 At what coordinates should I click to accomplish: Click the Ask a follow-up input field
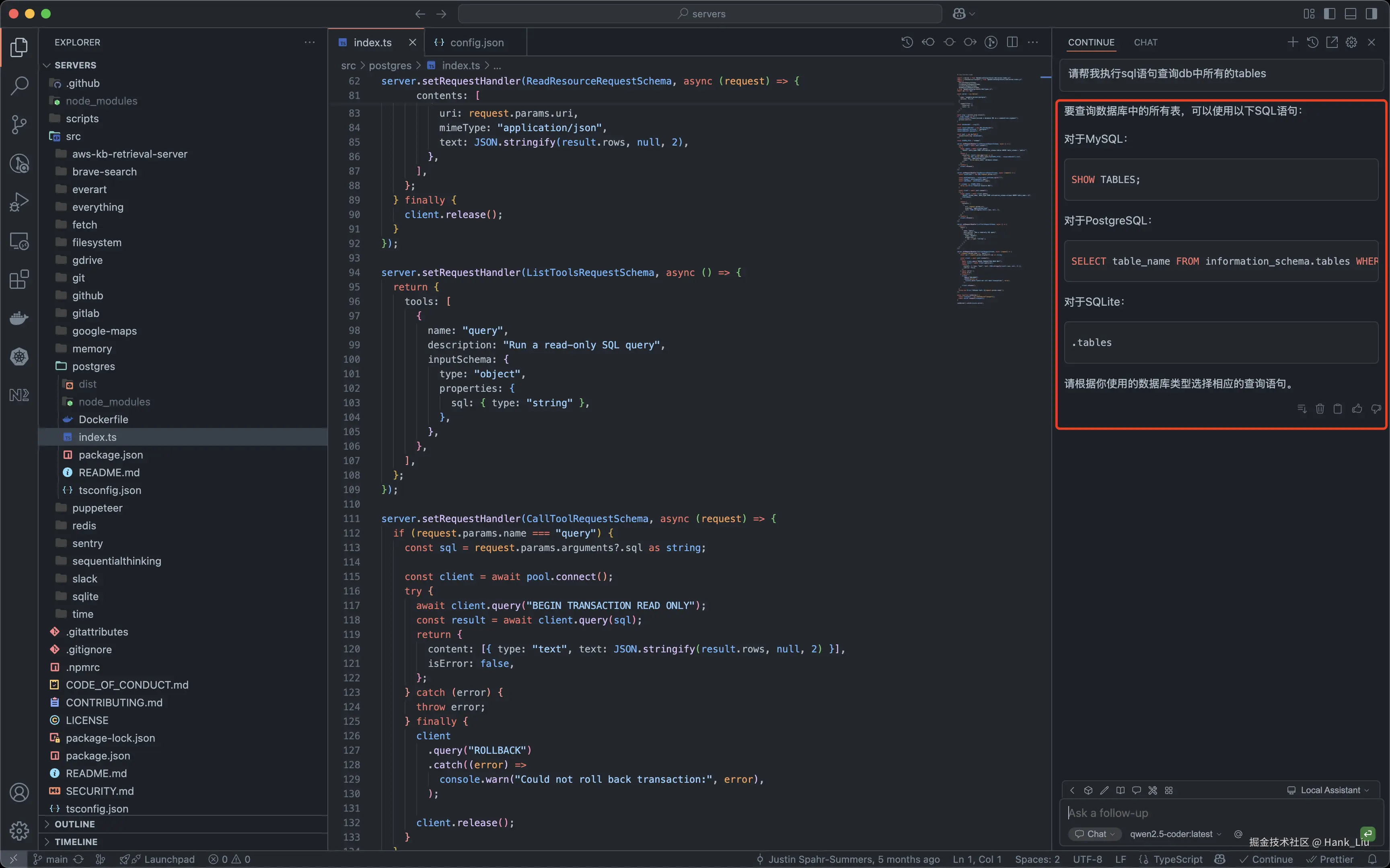(x=1205, y=813)
